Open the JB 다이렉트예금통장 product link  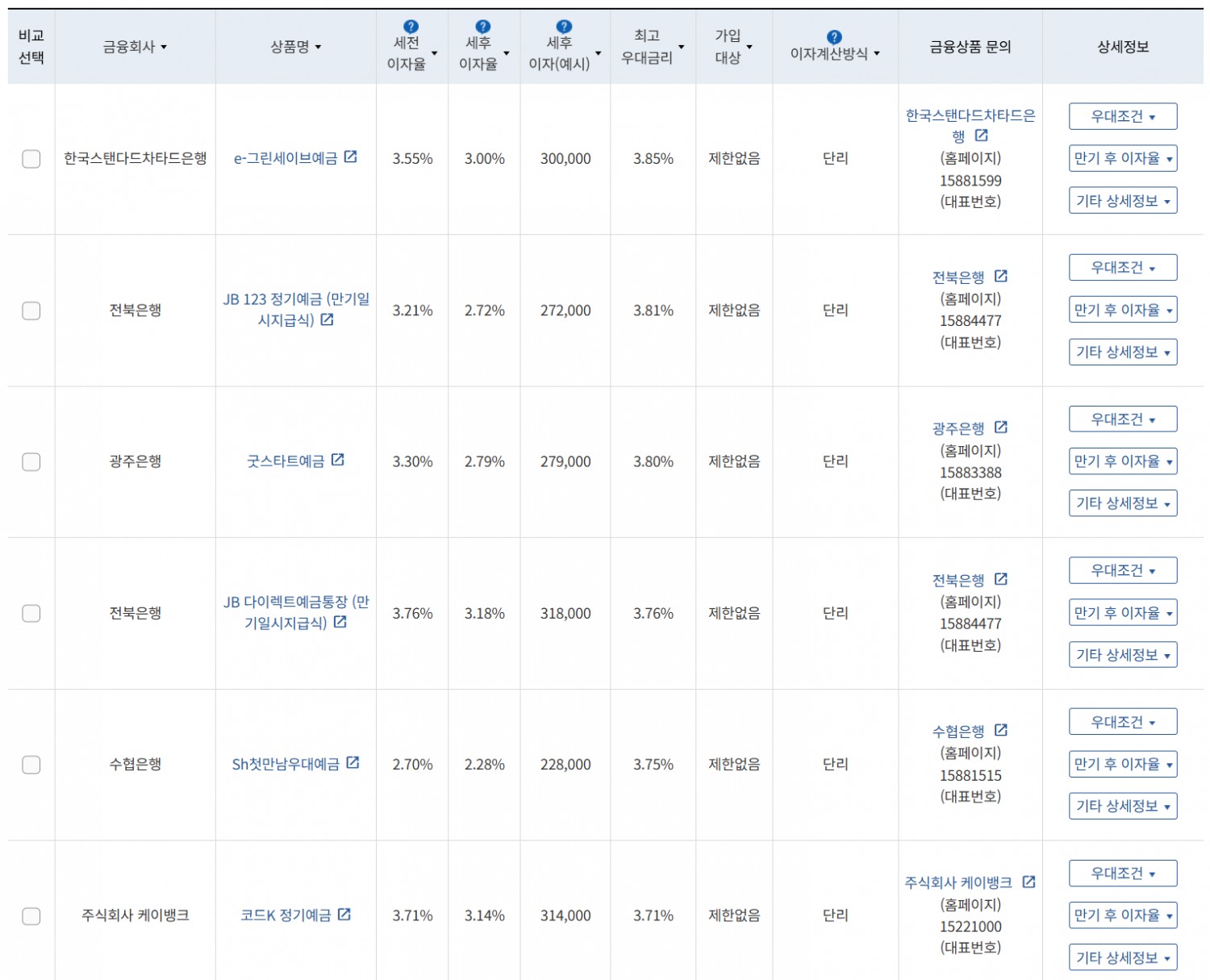pos(296,613)
